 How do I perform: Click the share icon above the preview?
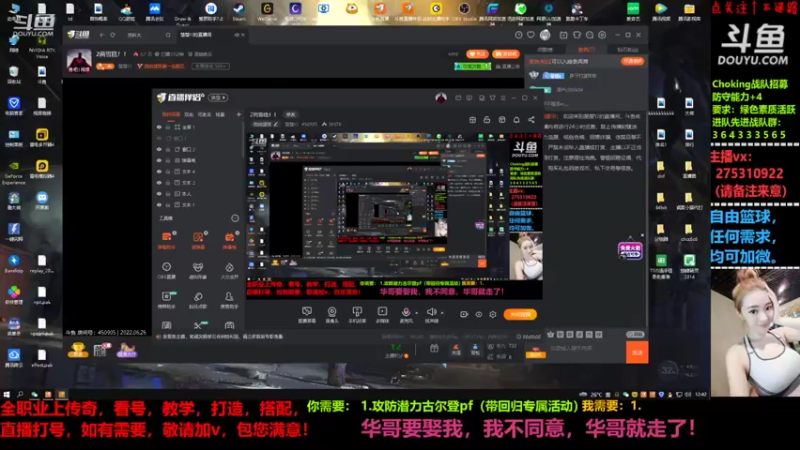pos(531,120)
